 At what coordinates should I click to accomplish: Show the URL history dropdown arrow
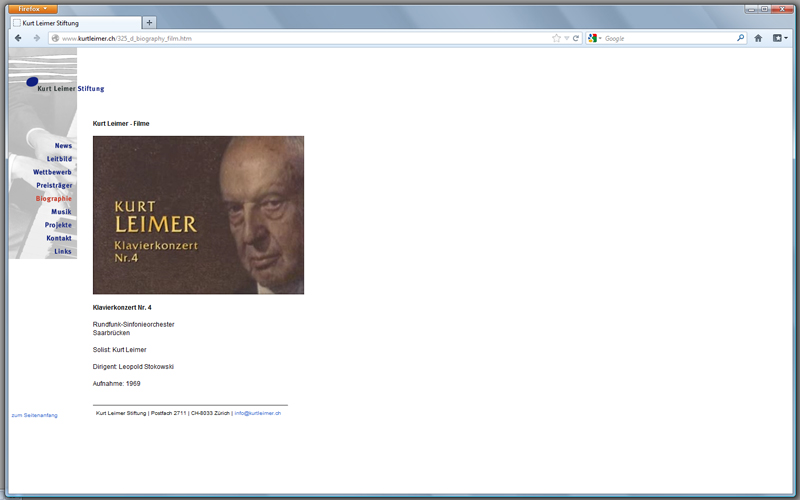566,38
